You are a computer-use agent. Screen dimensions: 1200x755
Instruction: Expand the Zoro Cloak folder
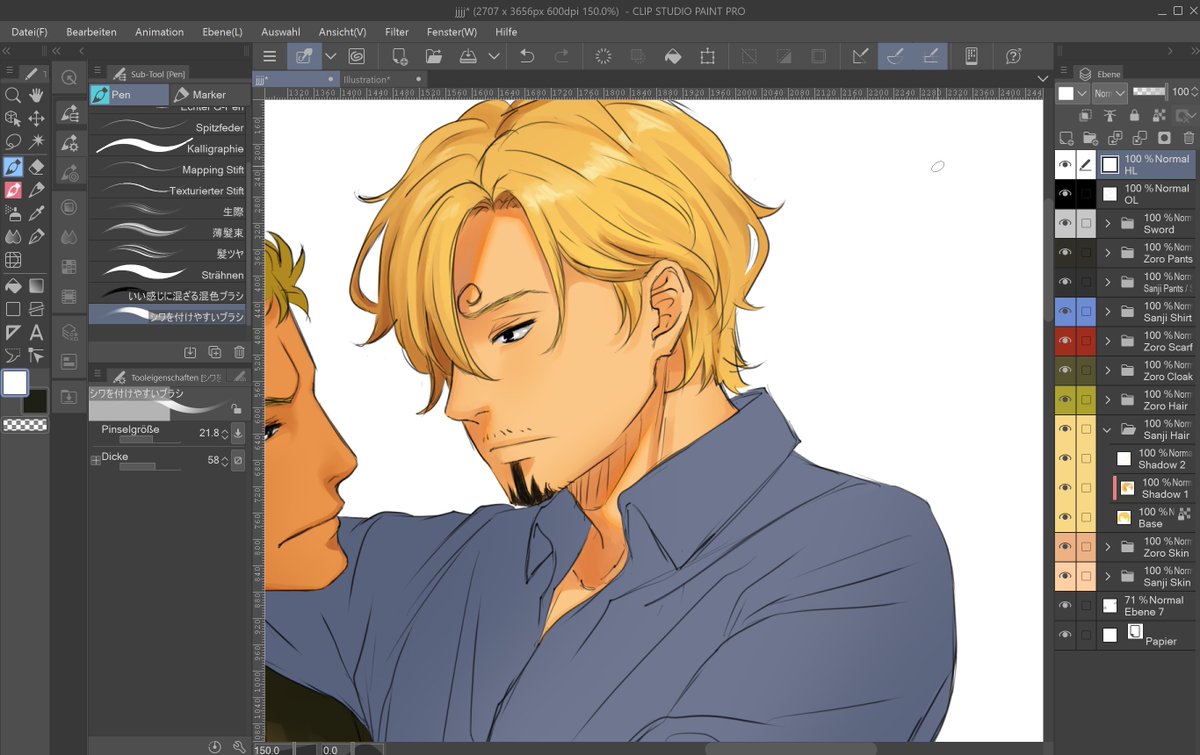click(x=1107, y=371)
